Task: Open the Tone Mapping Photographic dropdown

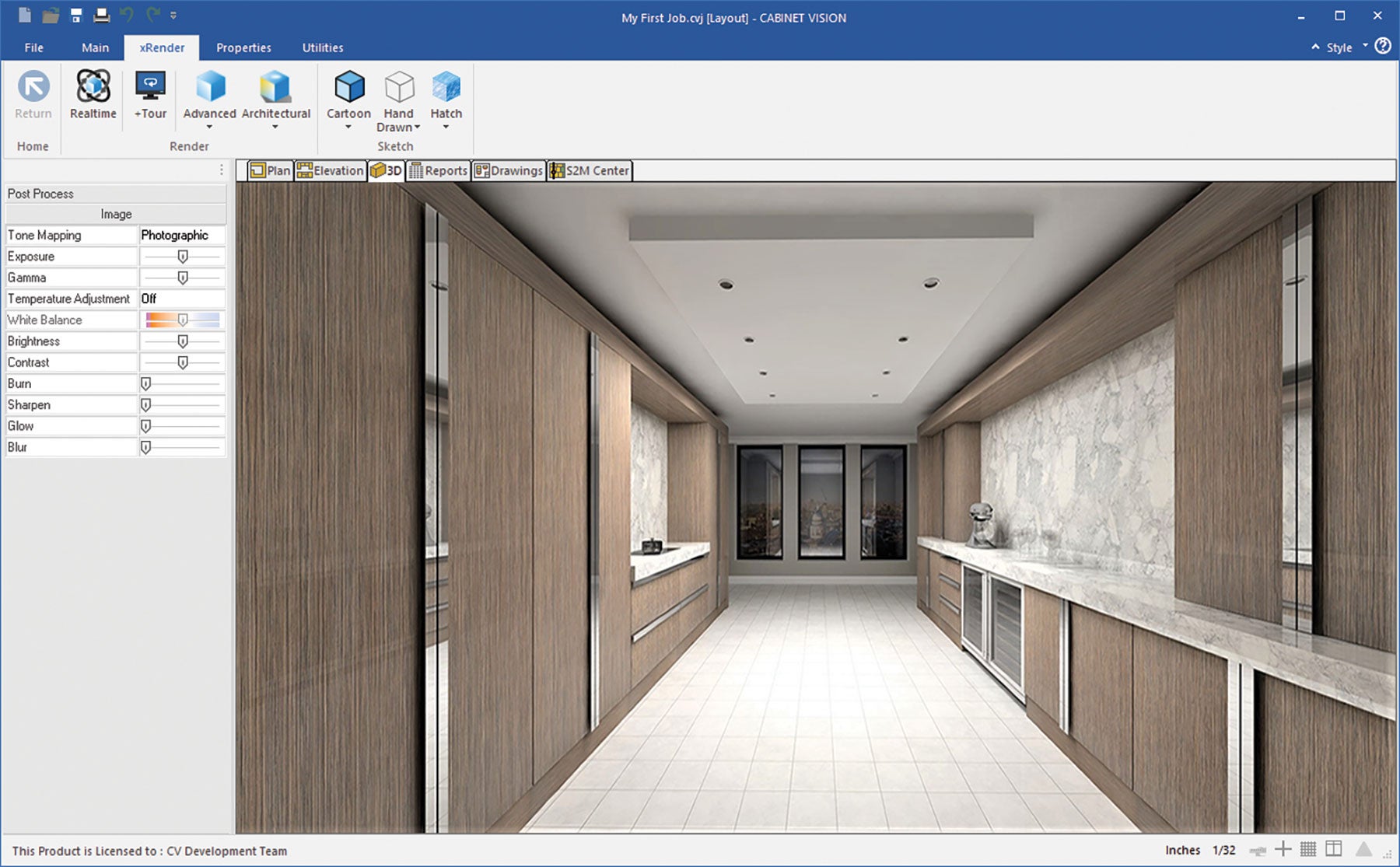Action: (182, 235)
